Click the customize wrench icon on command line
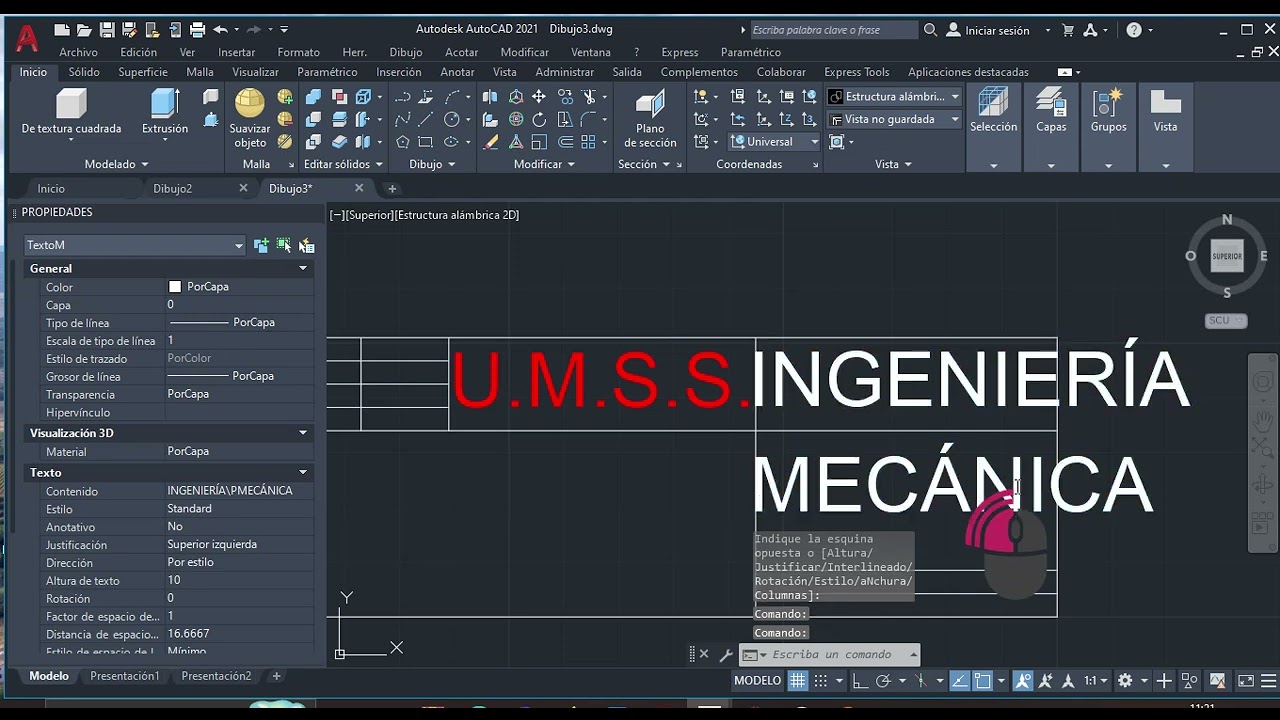Screen dimensions: 1280x720 (726, 655)
